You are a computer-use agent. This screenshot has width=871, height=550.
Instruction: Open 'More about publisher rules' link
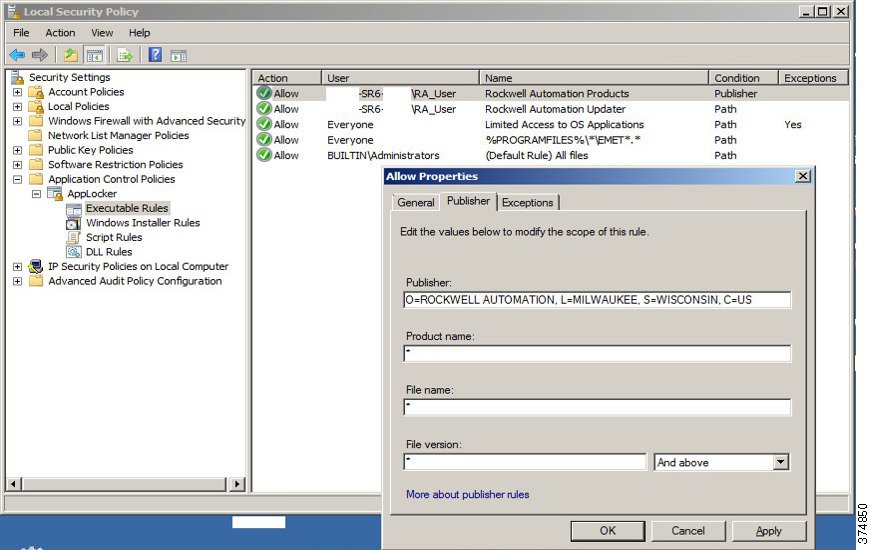467,494
